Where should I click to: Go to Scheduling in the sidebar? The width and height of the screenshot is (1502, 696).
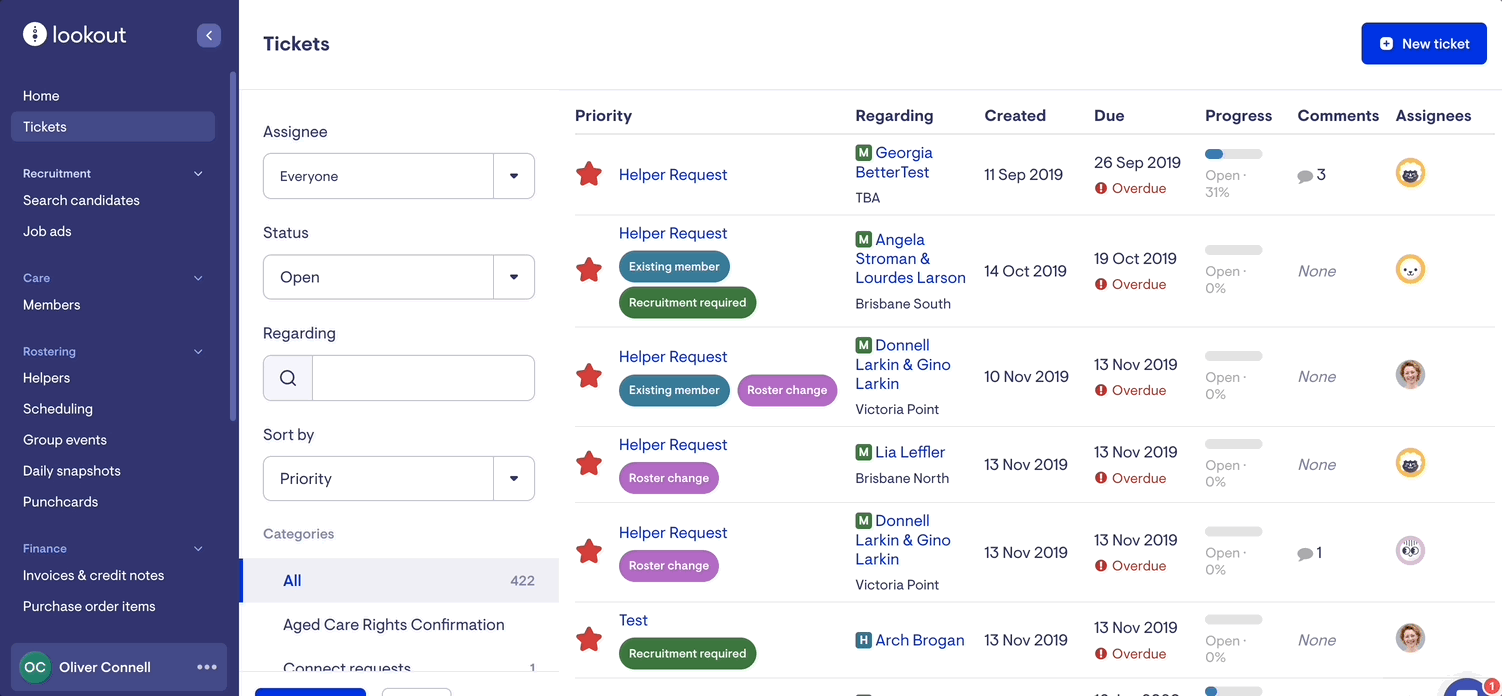(x=58, y=409)
